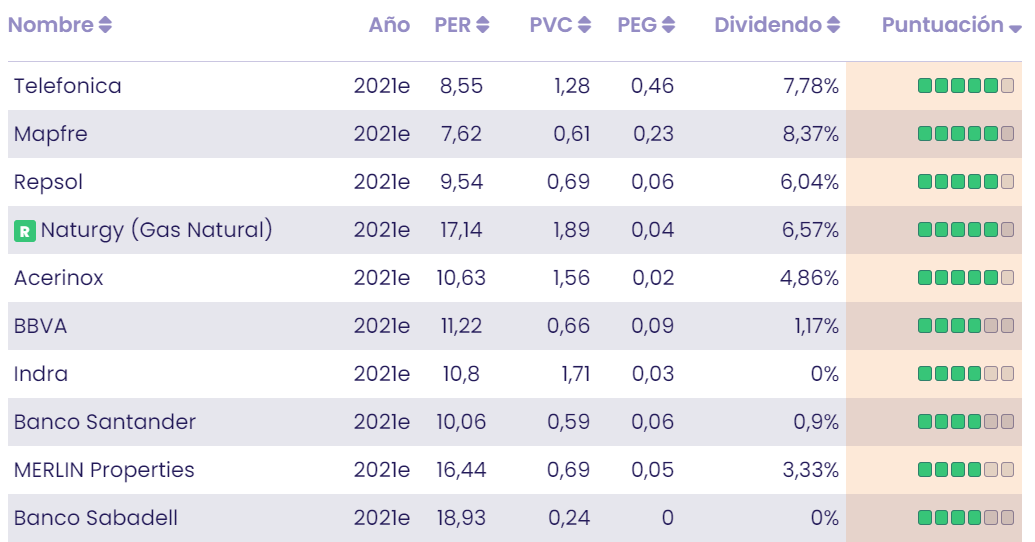The image size is (1035, 542).
Task: Click the Puntuación descending arrow
Action: pos(1015,29)
